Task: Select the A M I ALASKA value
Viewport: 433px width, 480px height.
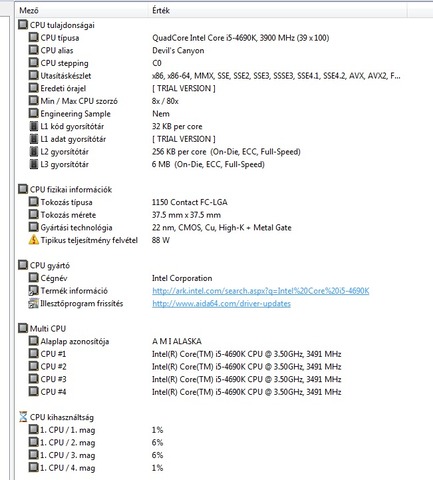Action: [x=177, y=341]
